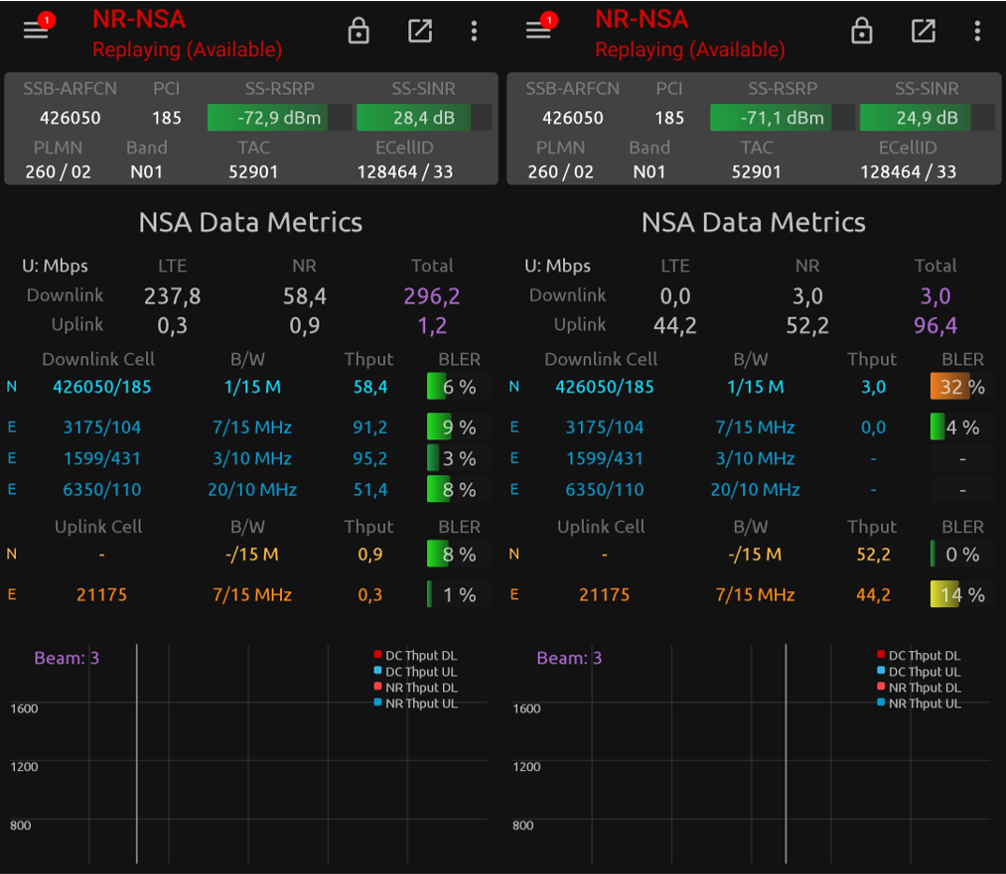This screenshot has height=874, width=1006.
Task: Change the U: Mbps unit in left panel
Action: pos(55,266)
